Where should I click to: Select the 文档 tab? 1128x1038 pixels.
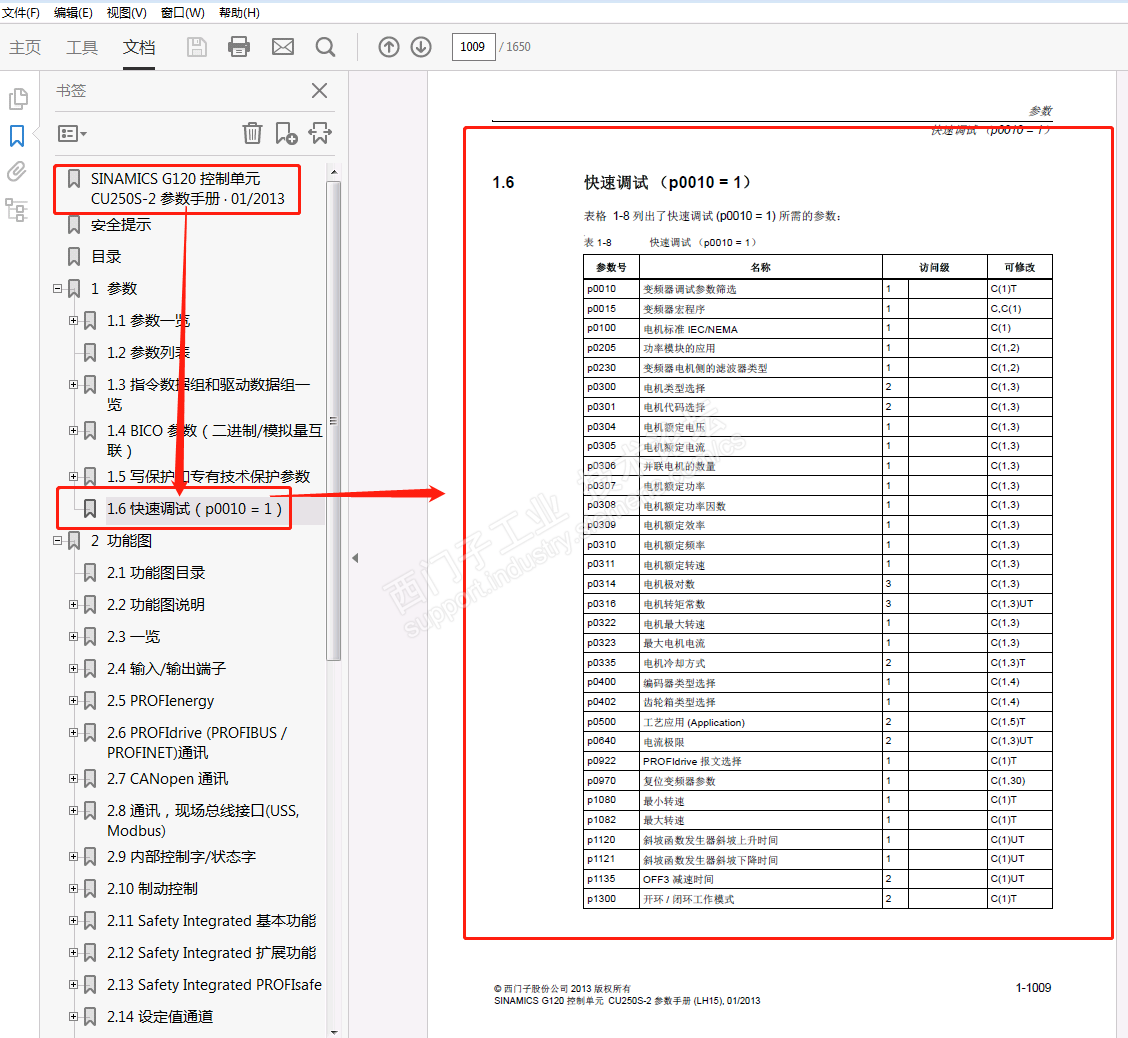coord(139,47)
